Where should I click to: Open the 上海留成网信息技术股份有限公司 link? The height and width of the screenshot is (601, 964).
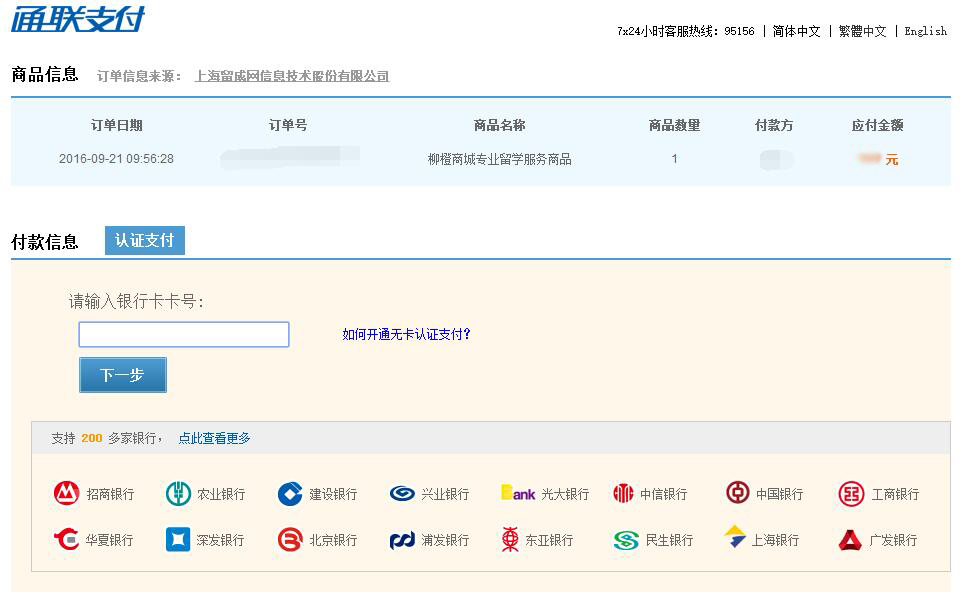point(292,76)
